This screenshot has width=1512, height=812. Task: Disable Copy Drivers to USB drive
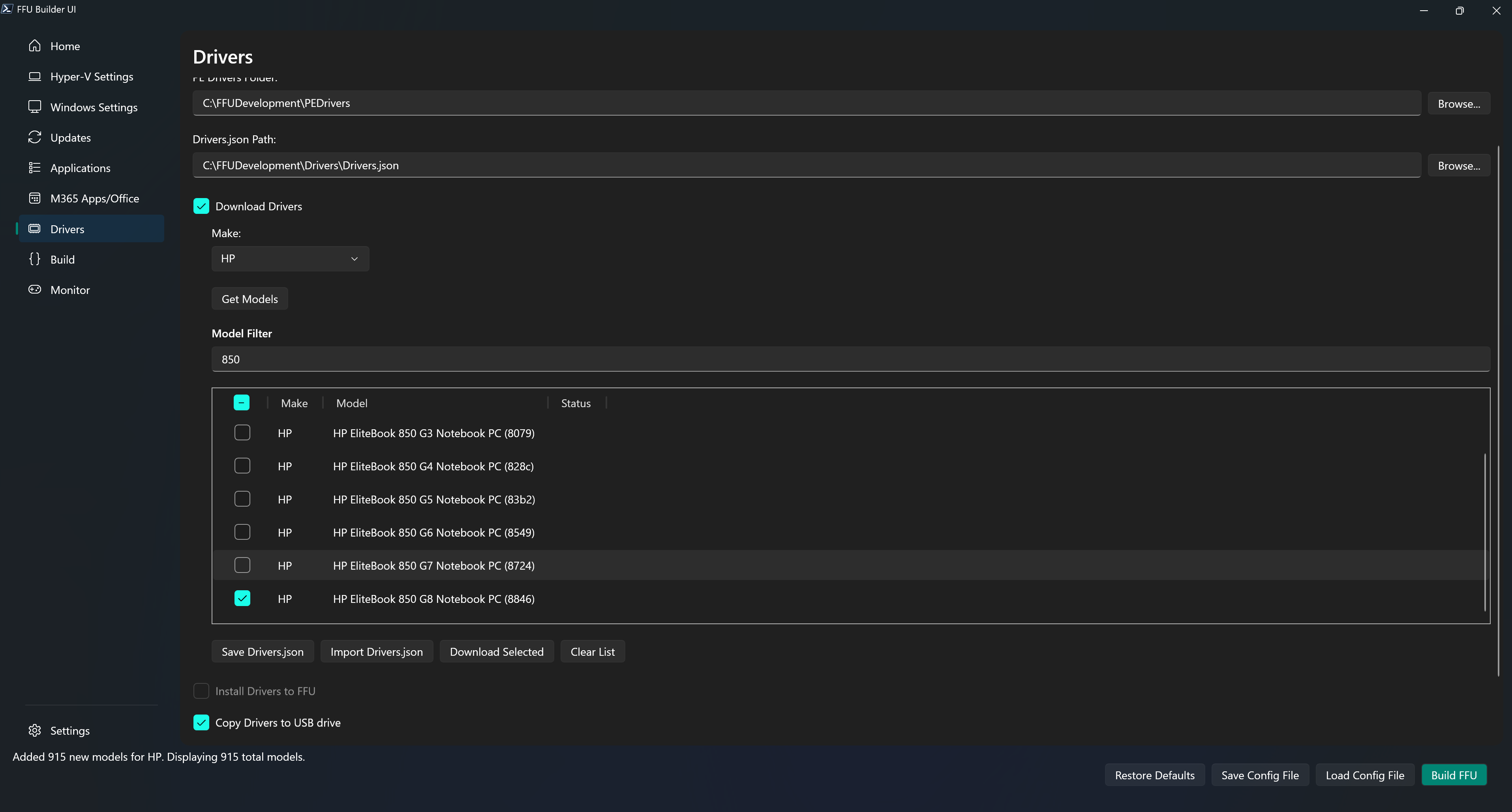201,722
